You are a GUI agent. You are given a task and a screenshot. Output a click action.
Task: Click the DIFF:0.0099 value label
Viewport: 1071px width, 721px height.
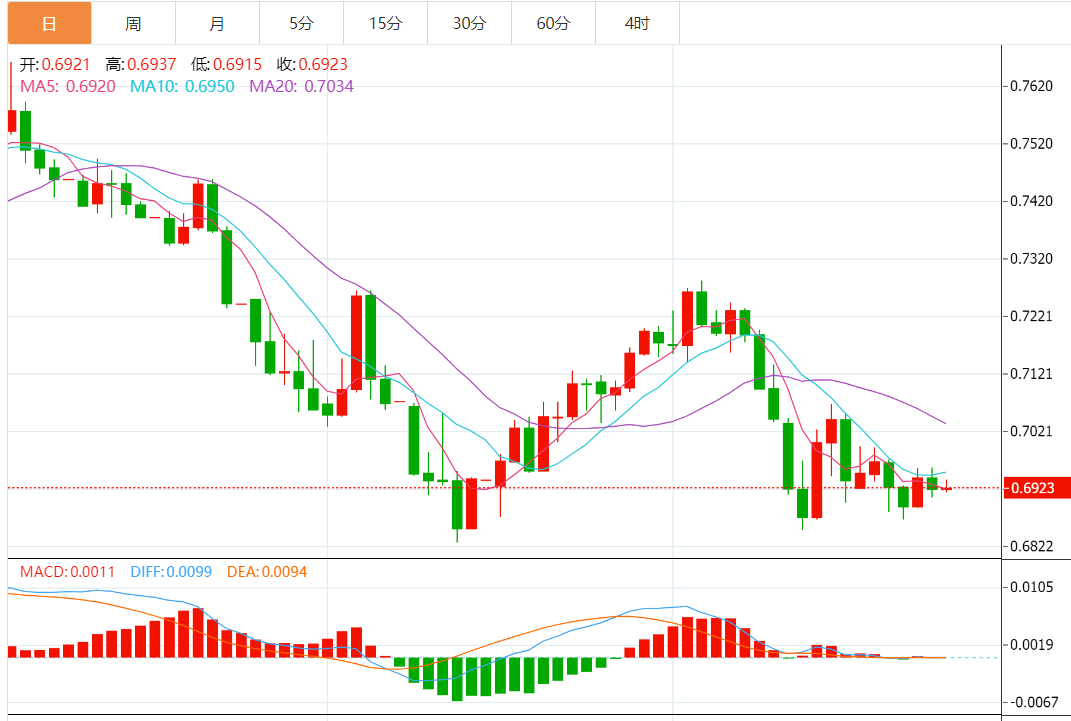pyautogui.click(x=171, y=572)
